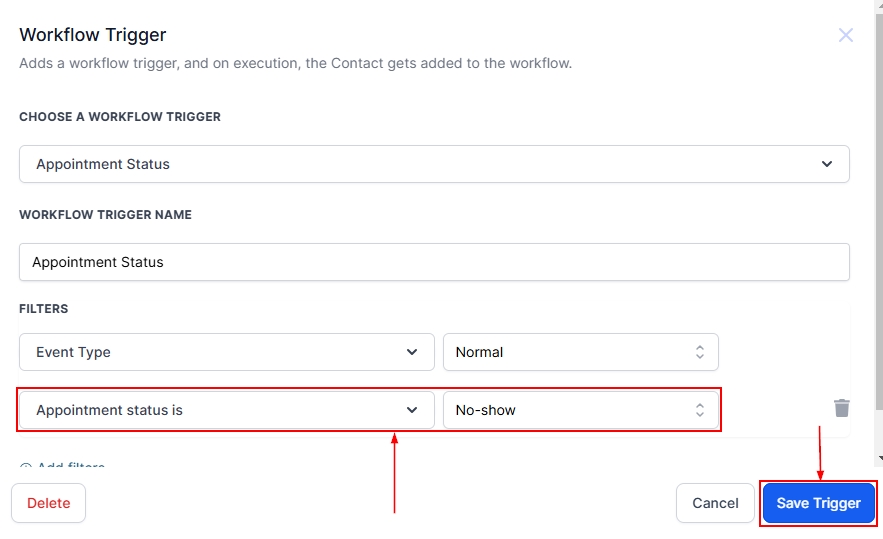Expand the Normal value dropdown

(x=580, y=352)
